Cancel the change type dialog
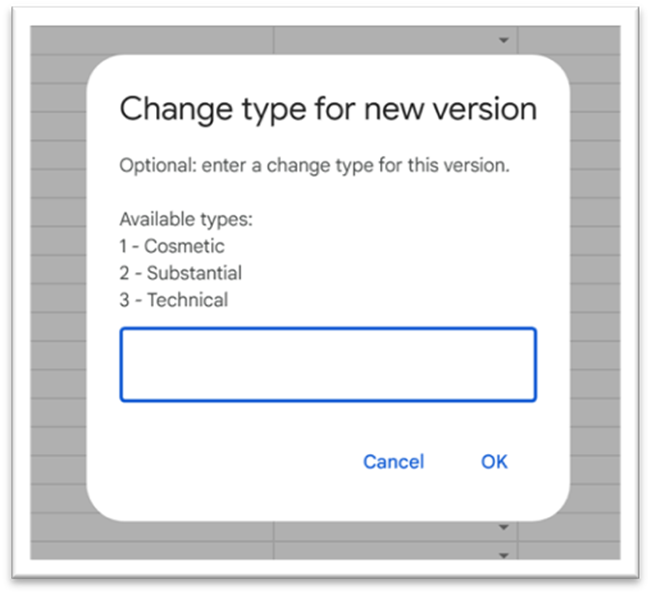 click(x=393, y=461)
